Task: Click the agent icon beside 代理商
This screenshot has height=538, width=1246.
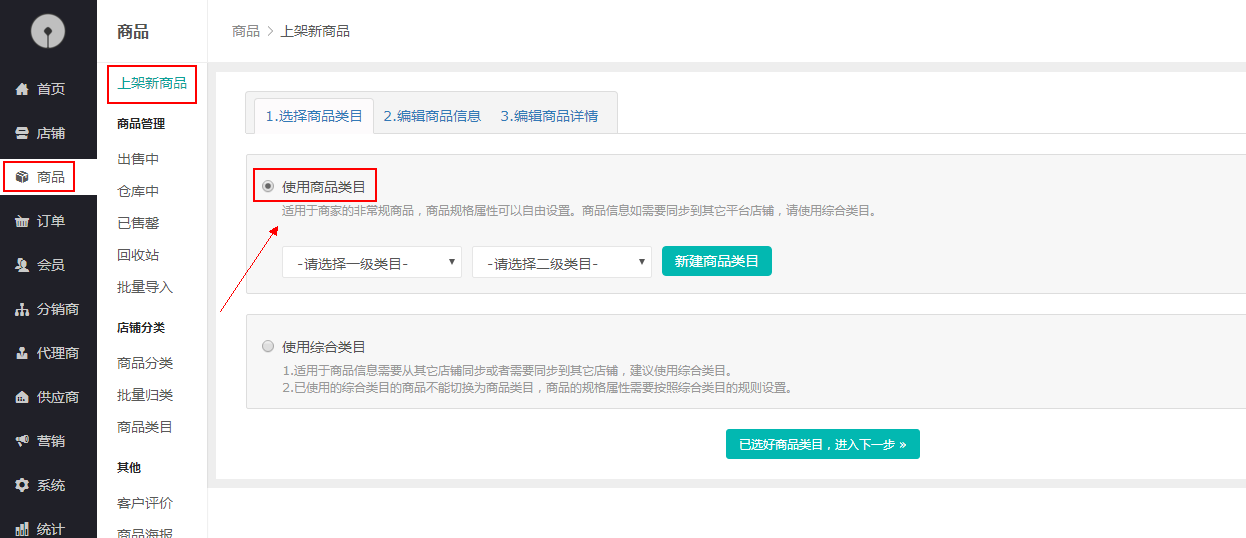Action: click(x=22, y=353)
